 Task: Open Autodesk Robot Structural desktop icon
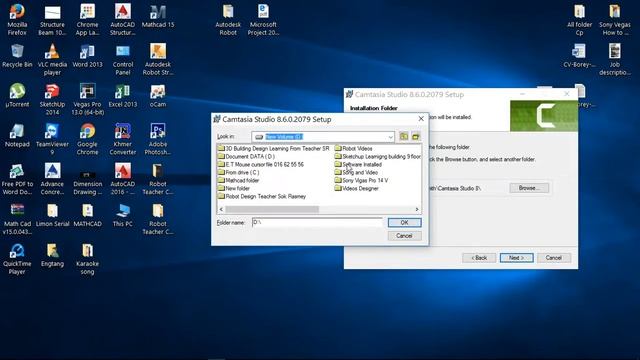tap(158, 60)
